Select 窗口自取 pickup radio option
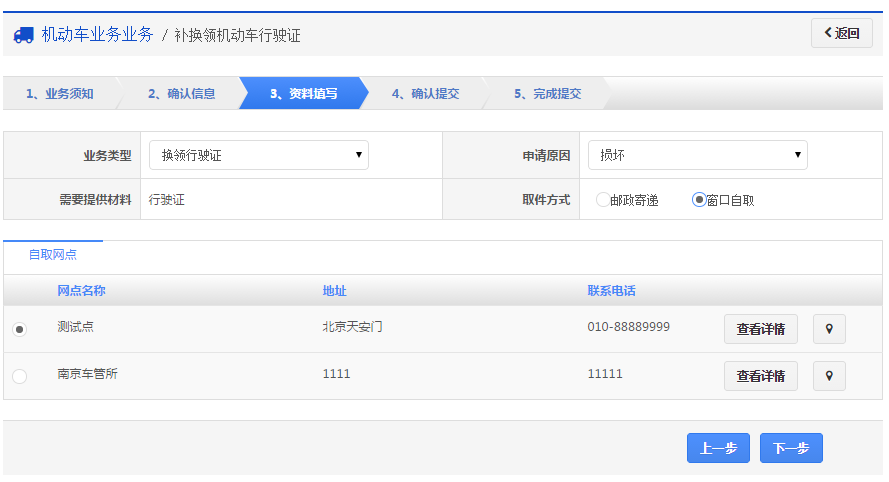The width and height of the screenshot is (889, 482). click(x=699, y=200)
